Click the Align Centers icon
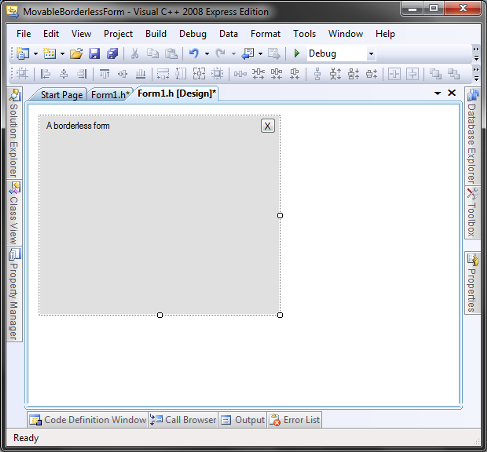 point(64,74)
